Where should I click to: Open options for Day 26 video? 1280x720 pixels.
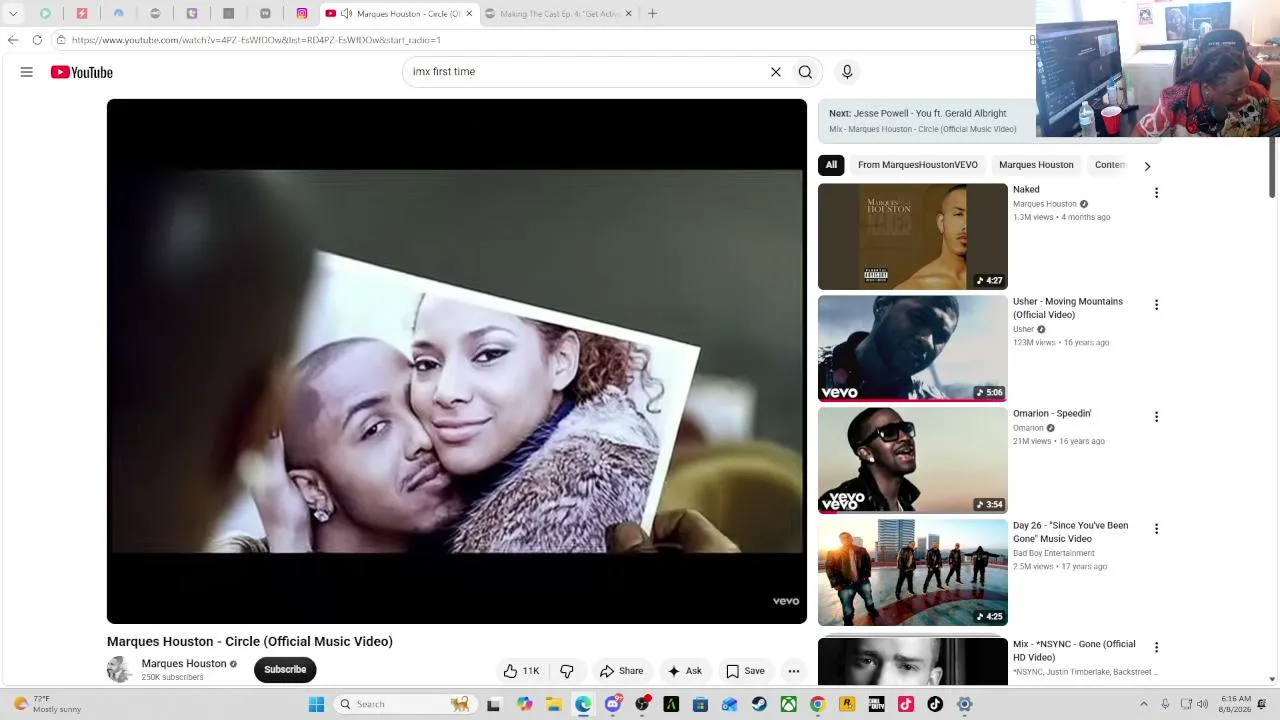1156,529
